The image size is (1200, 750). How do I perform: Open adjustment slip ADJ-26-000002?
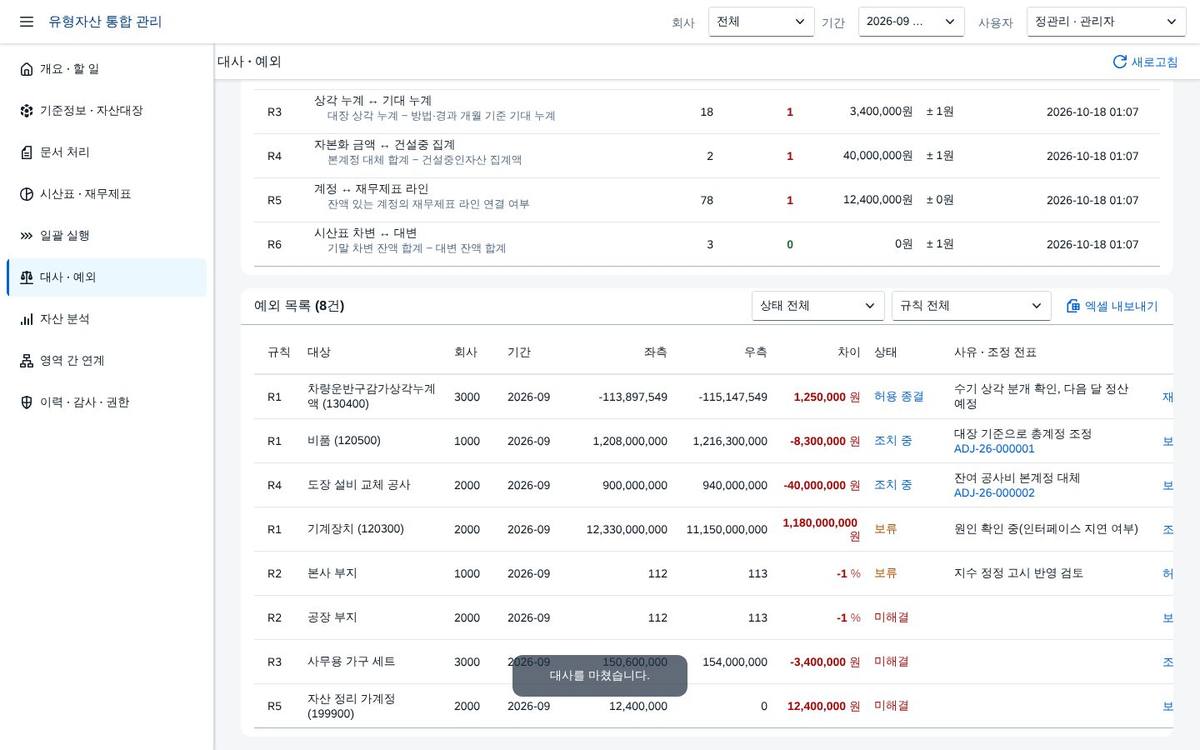pyautogui.click(x=994, y=493)
